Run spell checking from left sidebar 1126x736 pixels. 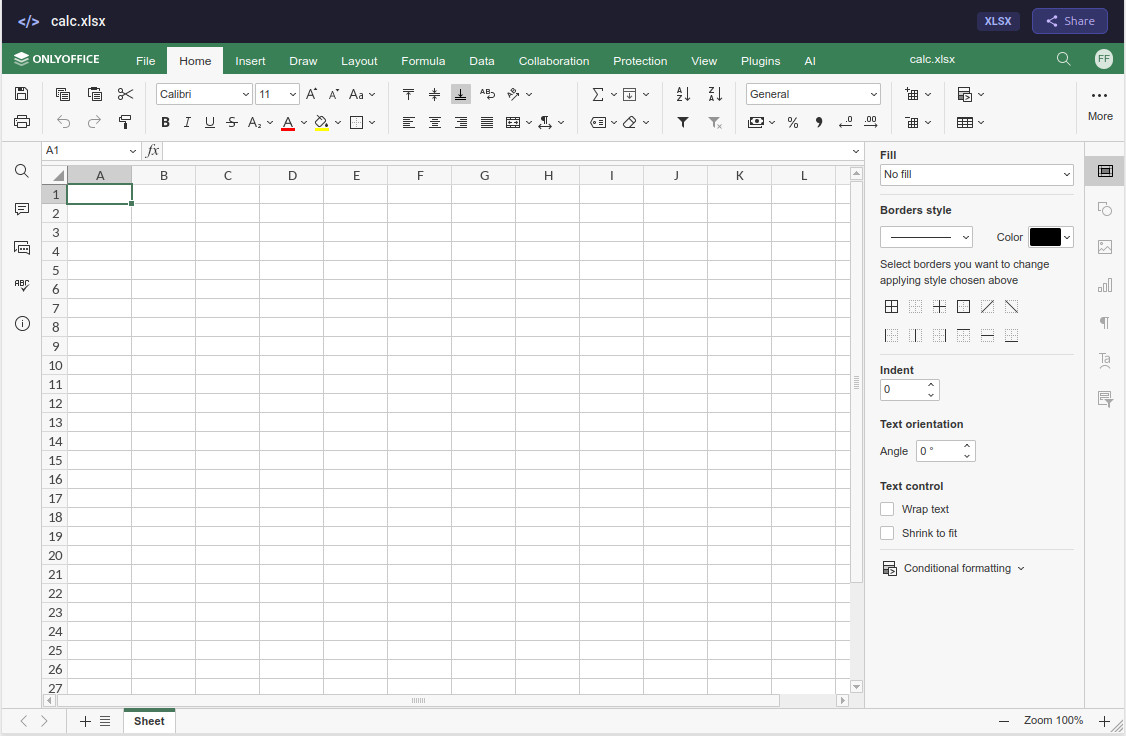pos(22,285)
